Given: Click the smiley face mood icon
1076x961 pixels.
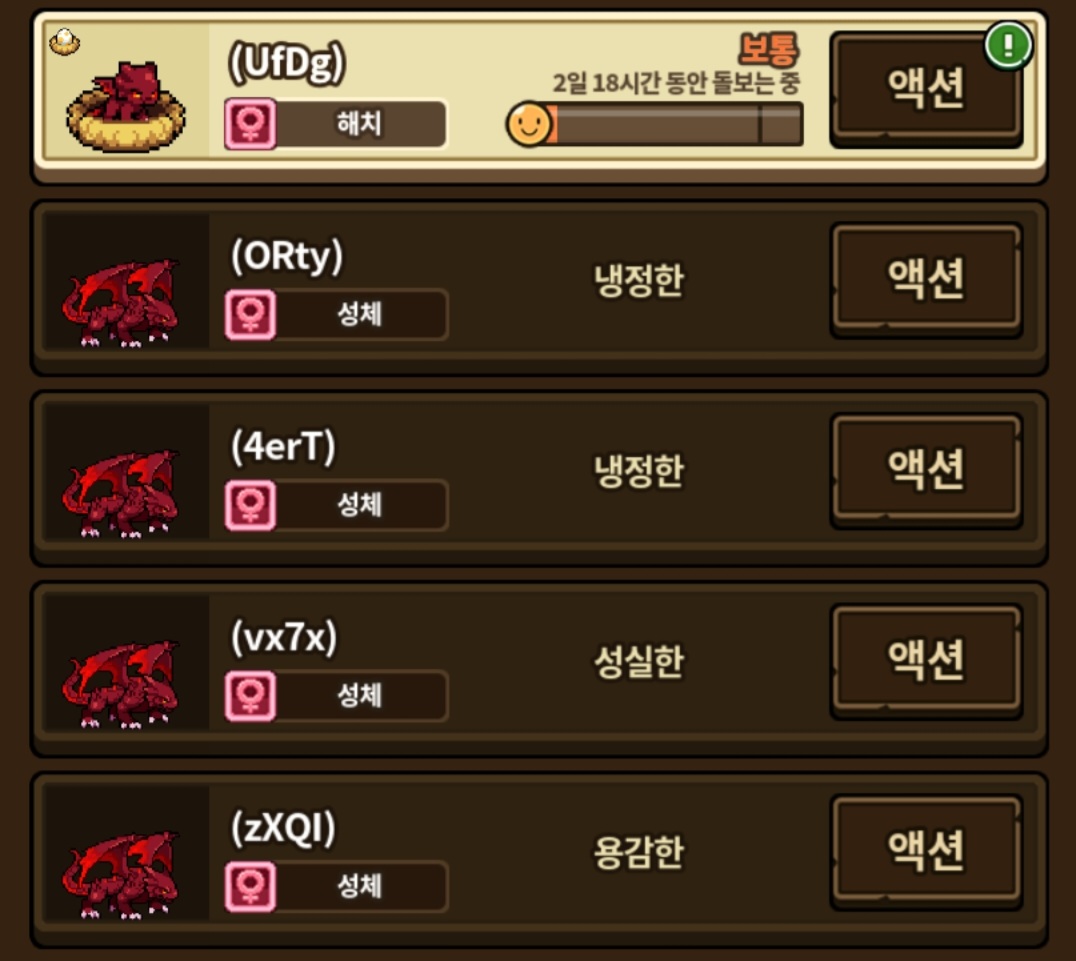Looking at the screenshot, I should (x=528, y=124).
